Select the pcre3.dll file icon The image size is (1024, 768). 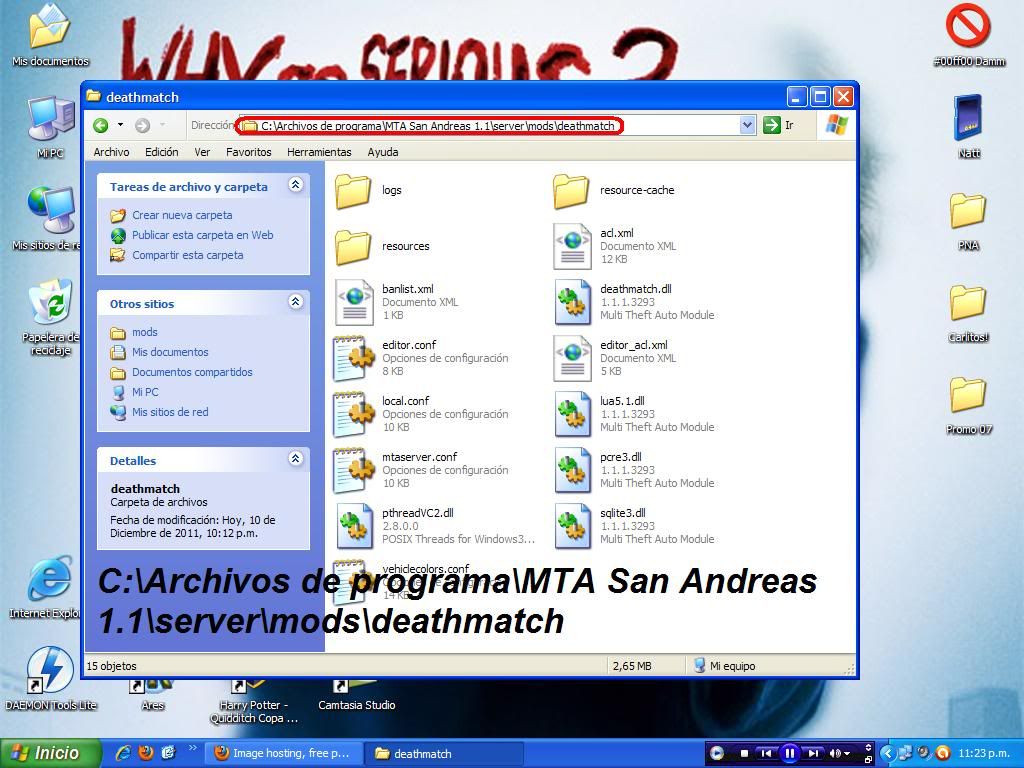coord(572,471)
